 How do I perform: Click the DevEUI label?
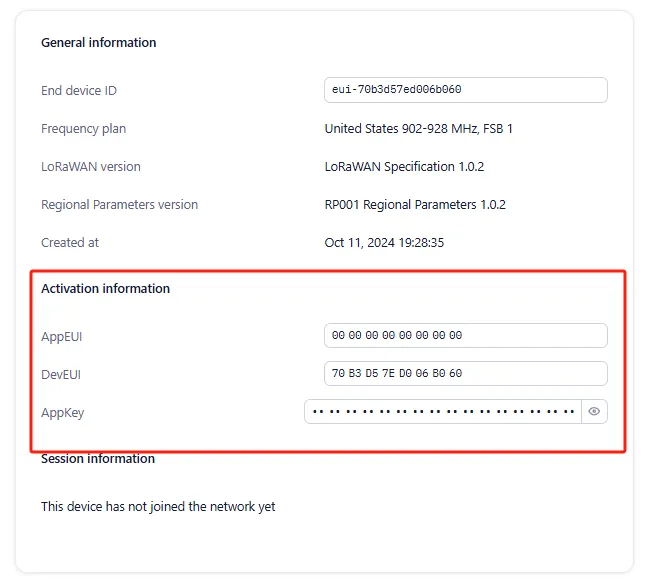pyautogui.click(x=61, y=375)
